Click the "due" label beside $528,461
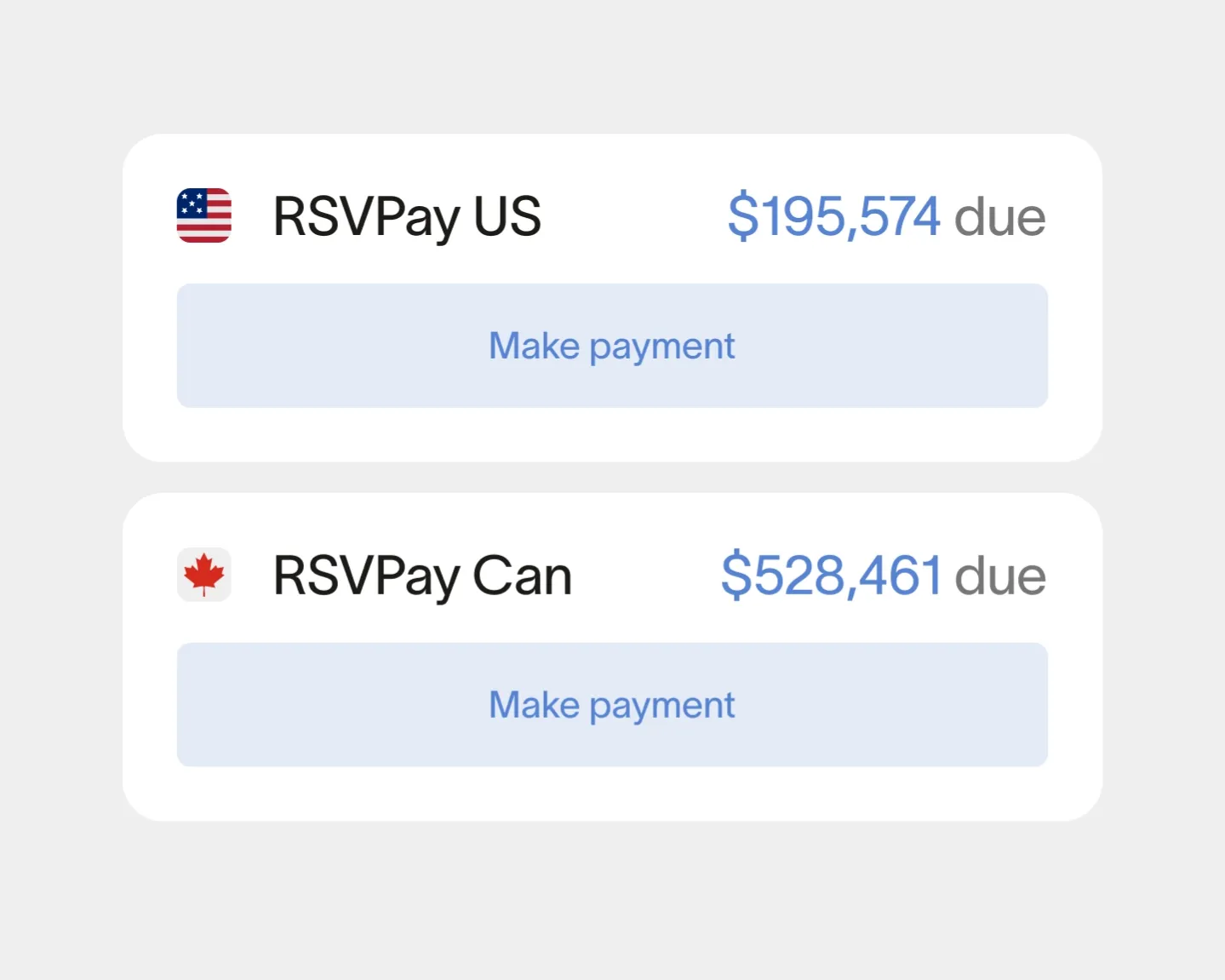The height and width of the screenshot is (980, 1225). (x=999, y=577)
